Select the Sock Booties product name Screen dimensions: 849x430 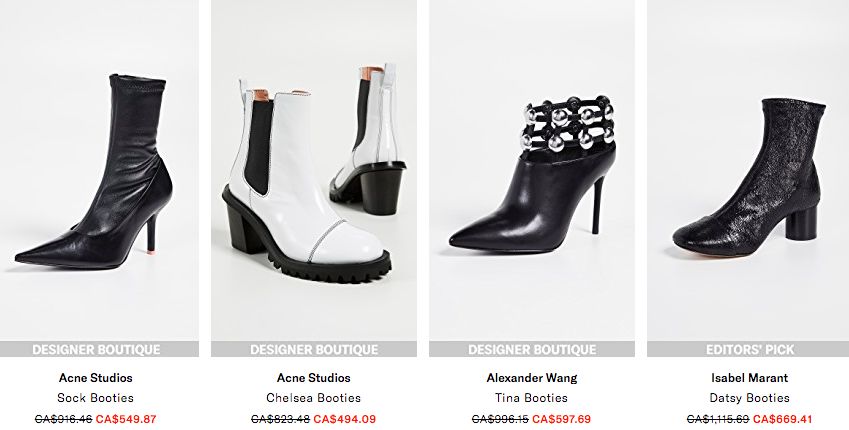(x=95, y=398)
